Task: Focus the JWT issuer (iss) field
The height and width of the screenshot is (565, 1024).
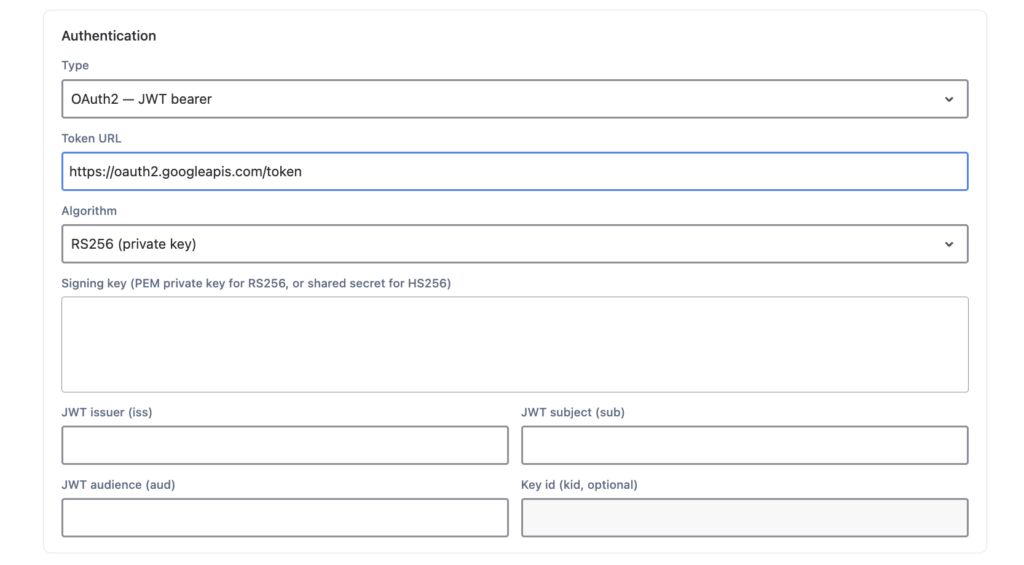Action: click(x=285, y=445)
